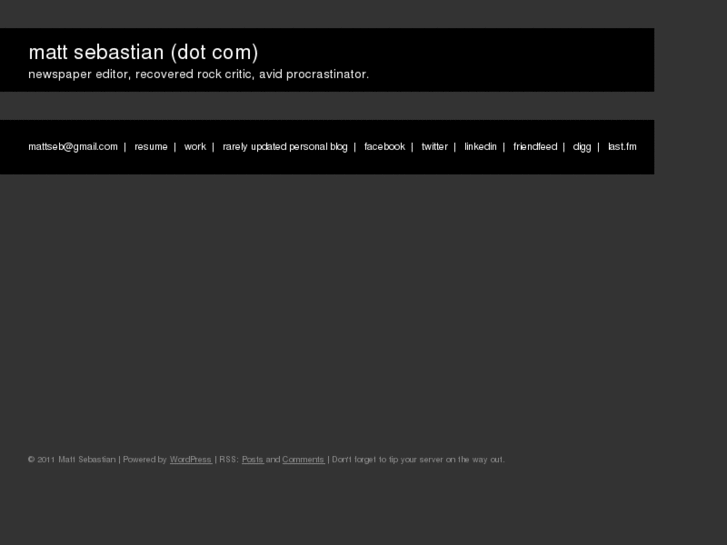This screenshot has width=727, height=545.
Task: Click the '© 2011 Matt Sebastian' footer text
Action: coord(72,460)
